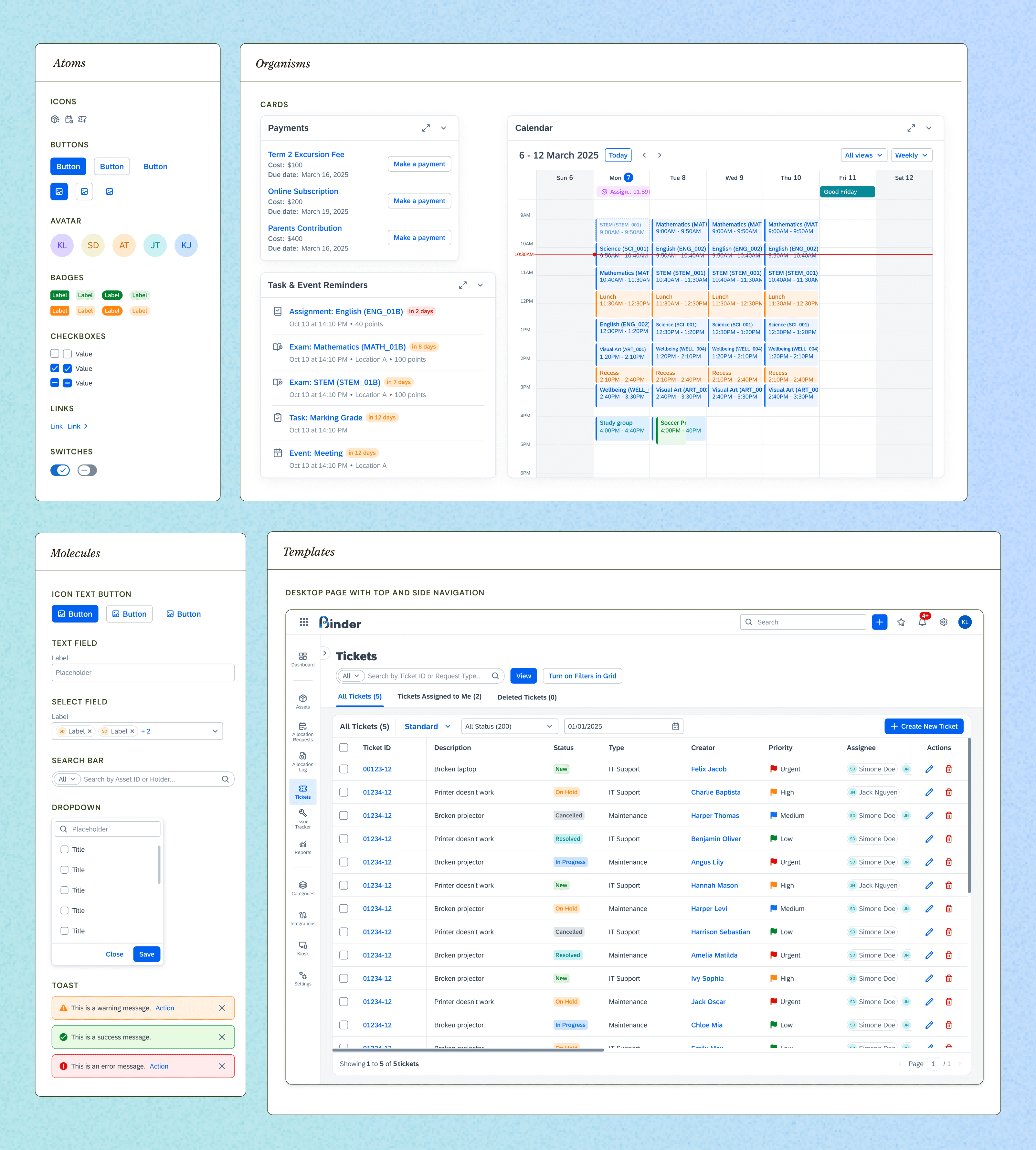Open the All views dropdown in Calendar

pos(863,155)
